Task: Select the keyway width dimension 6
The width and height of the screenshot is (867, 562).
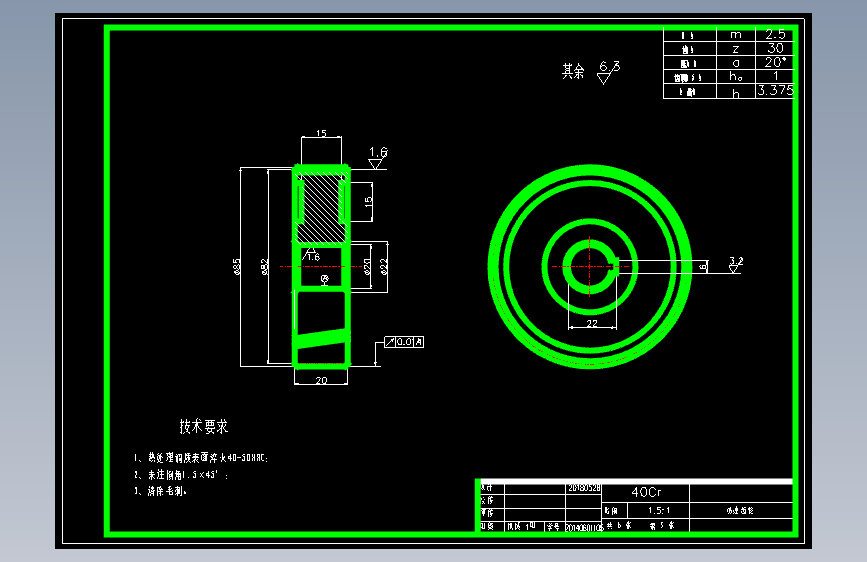Action: [x=703, y=267]
